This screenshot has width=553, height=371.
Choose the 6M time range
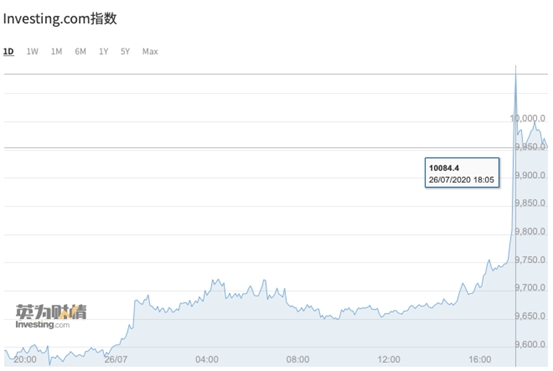point(80,51)
